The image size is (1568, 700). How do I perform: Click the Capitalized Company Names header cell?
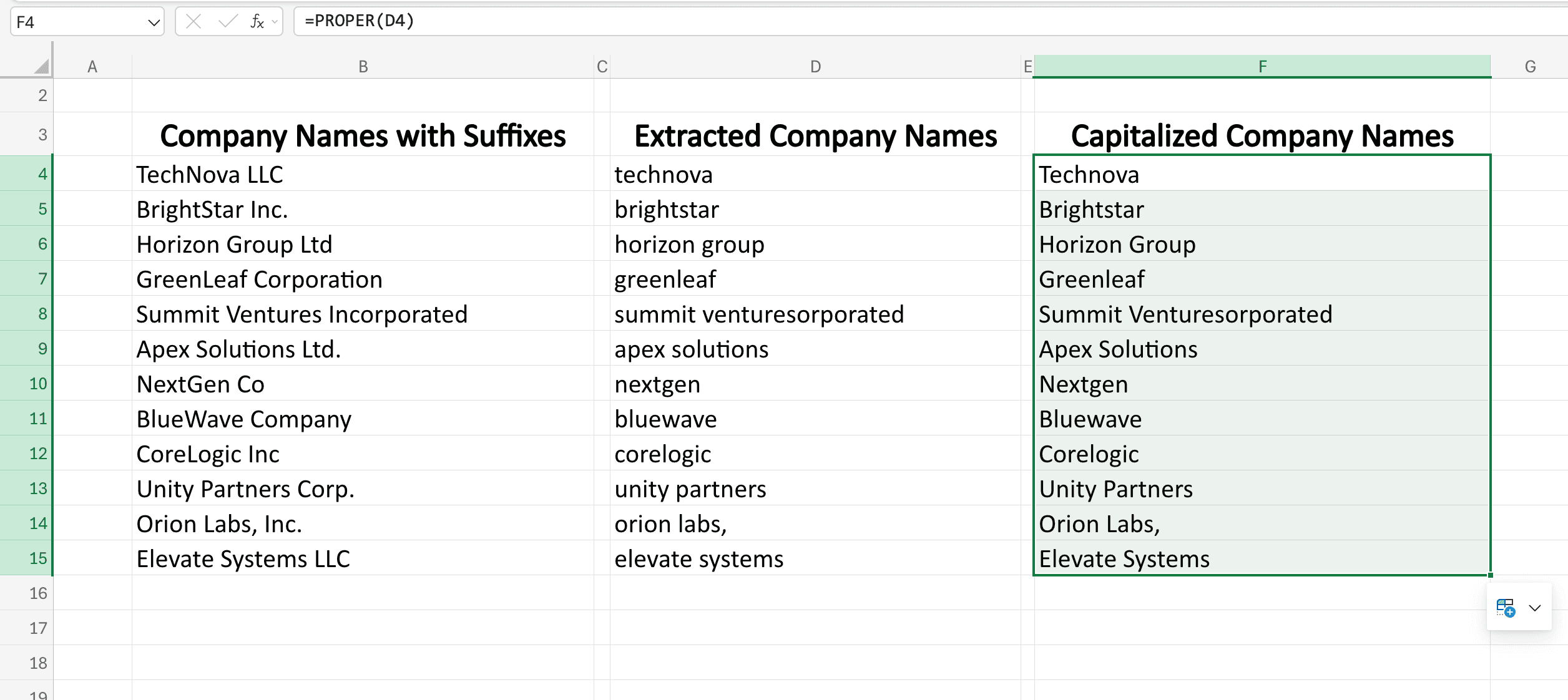(x=1262, y=135)
